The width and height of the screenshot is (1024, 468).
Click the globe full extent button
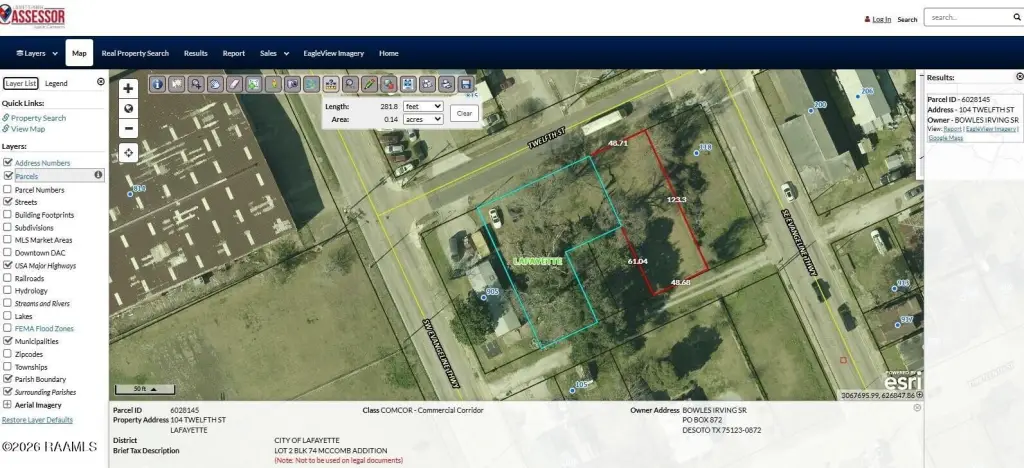coord(128,108)
